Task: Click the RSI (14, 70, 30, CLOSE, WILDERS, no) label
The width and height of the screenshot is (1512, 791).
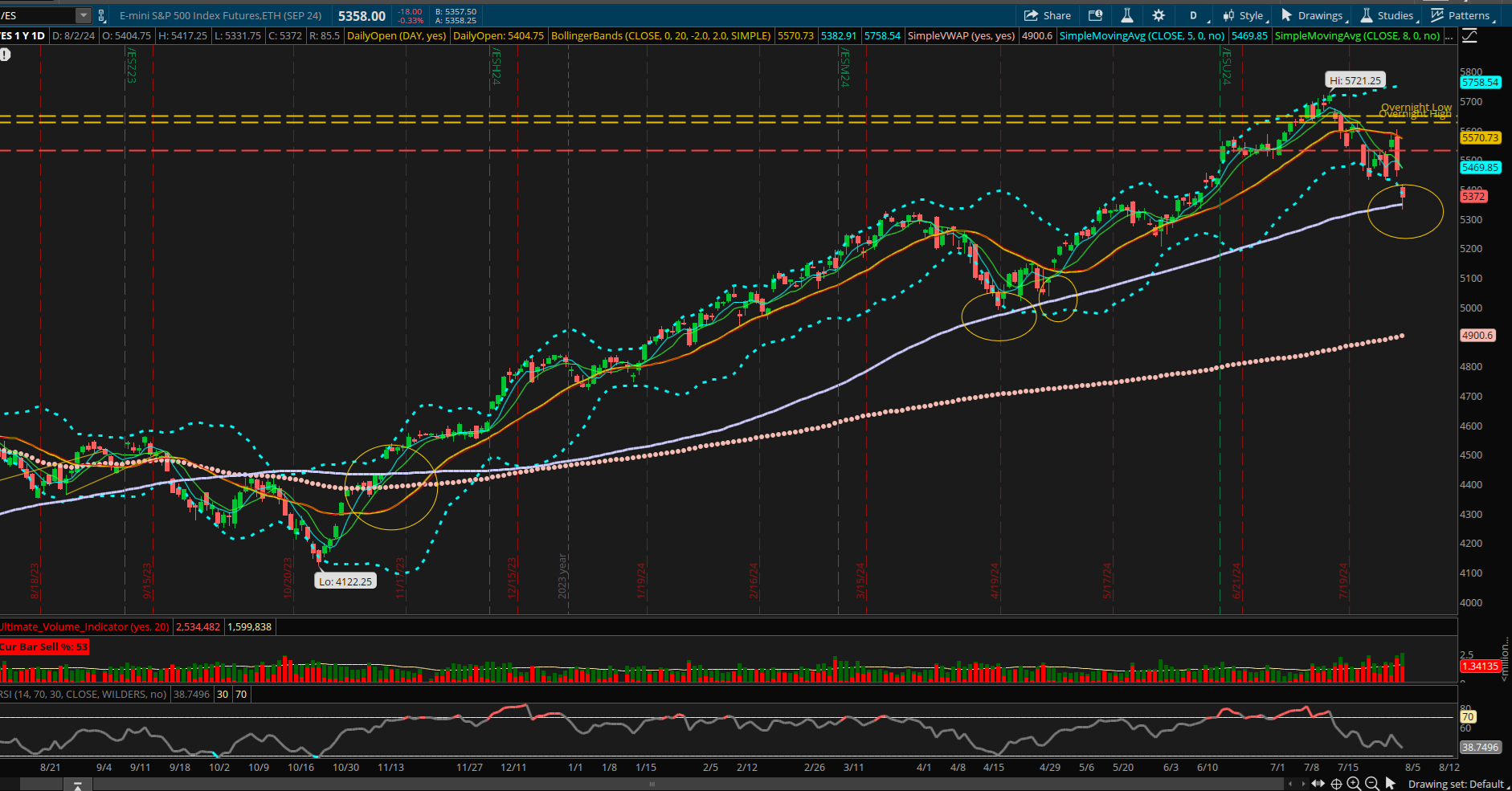Action: [x=84, y=694]
